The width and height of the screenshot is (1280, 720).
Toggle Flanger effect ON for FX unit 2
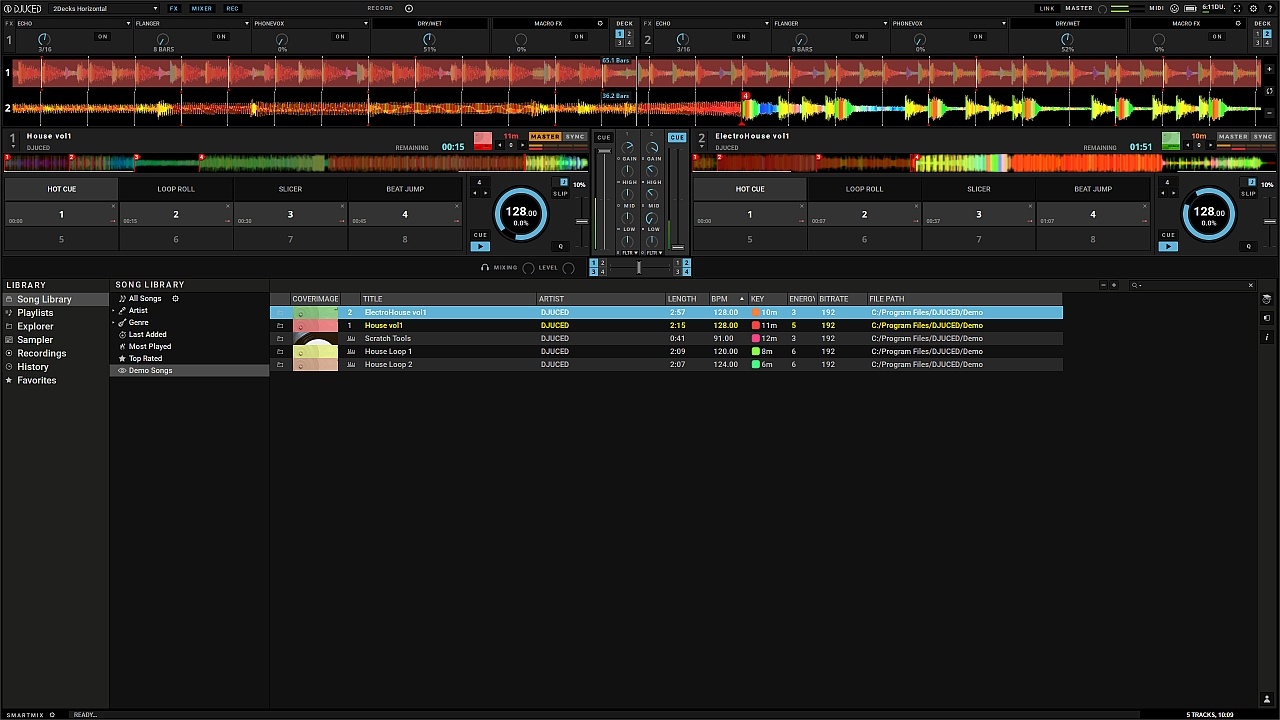point(860,37)
